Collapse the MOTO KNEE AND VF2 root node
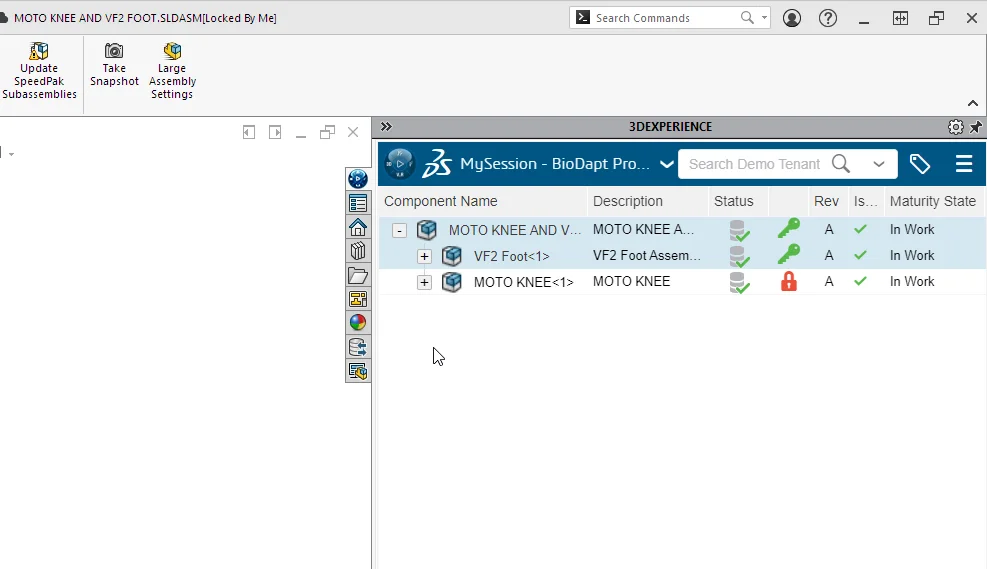 [400, 230]
